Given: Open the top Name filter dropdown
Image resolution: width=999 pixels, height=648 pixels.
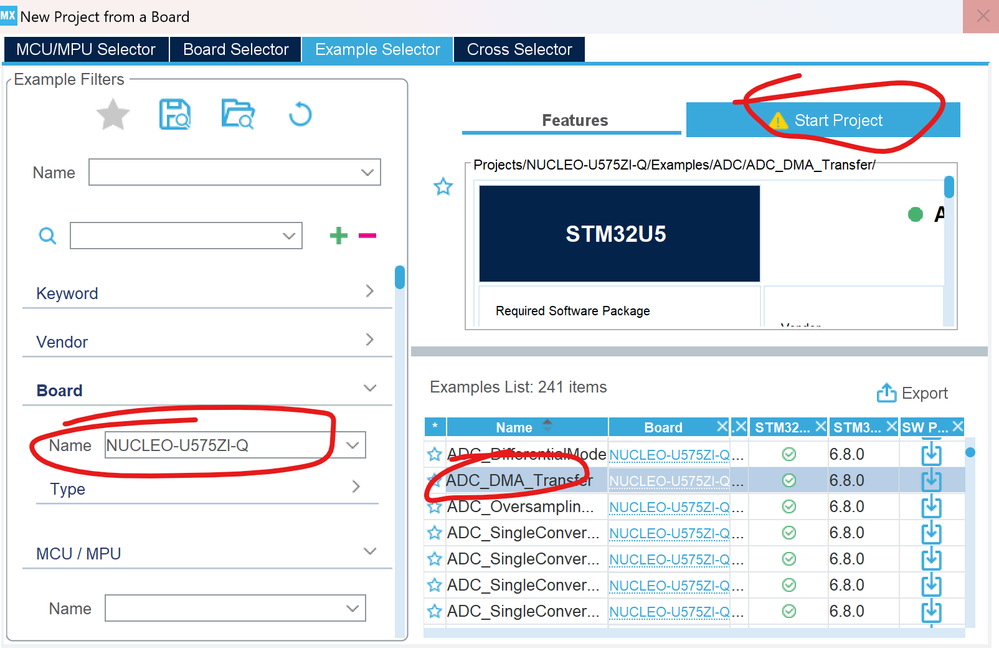Looking at the screenshot, I should [367, 172].
